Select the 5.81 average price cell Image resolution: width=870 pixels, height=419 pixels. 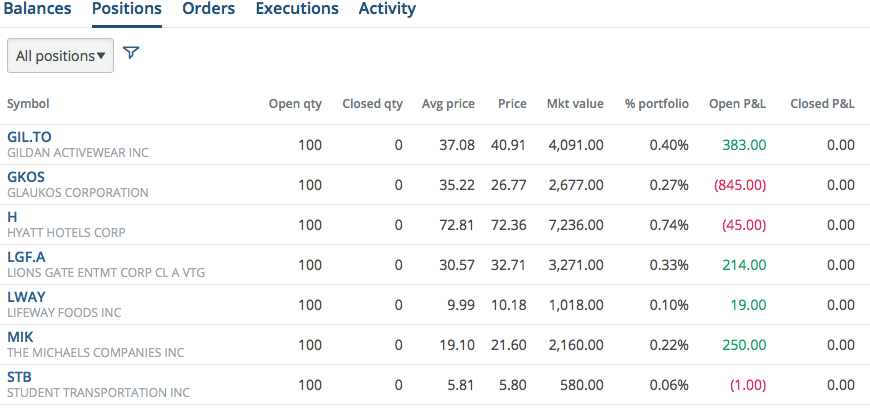point(461,385)
